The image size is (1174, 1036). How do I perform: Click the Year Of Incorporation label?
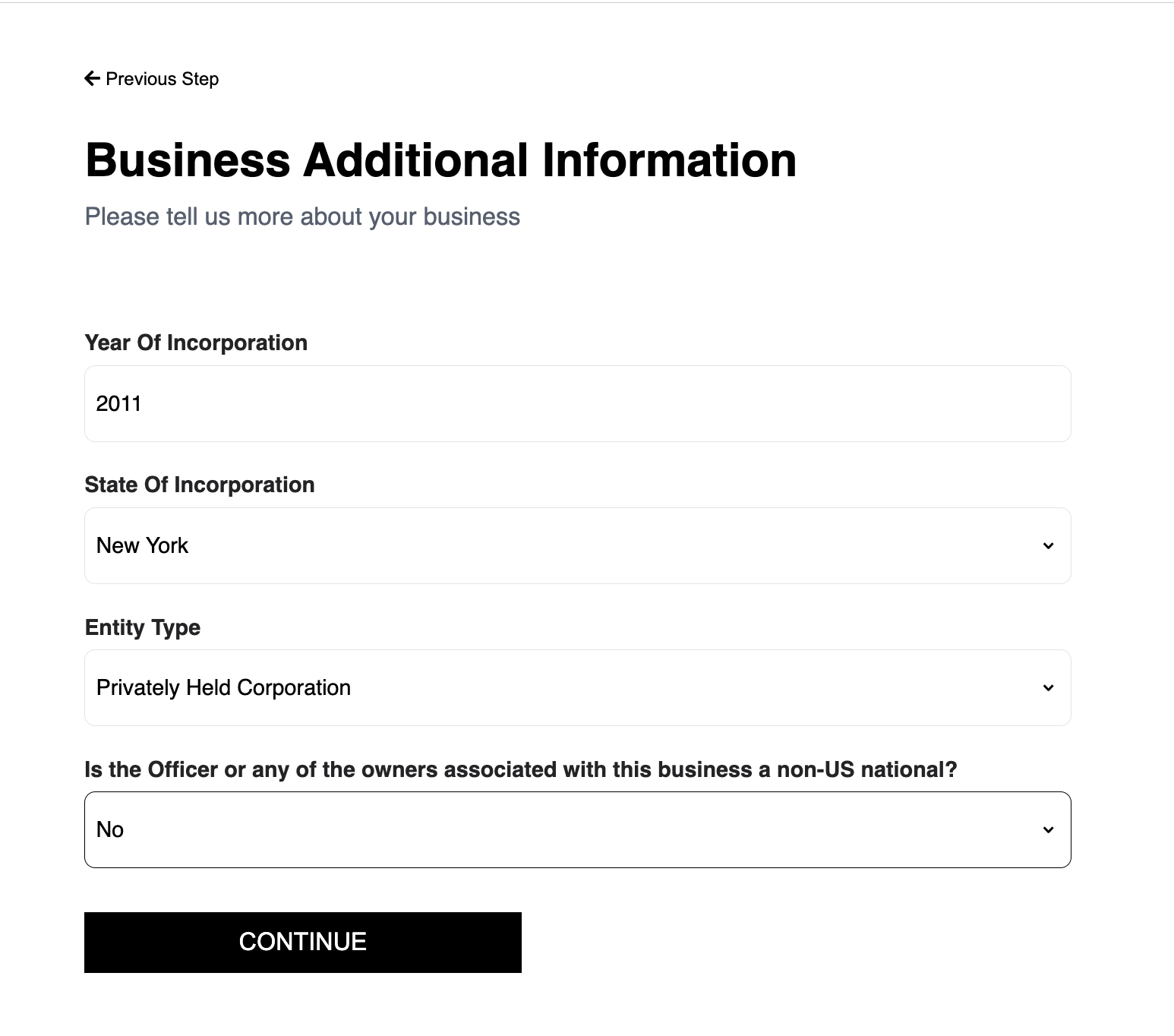[x=196, y=343]
